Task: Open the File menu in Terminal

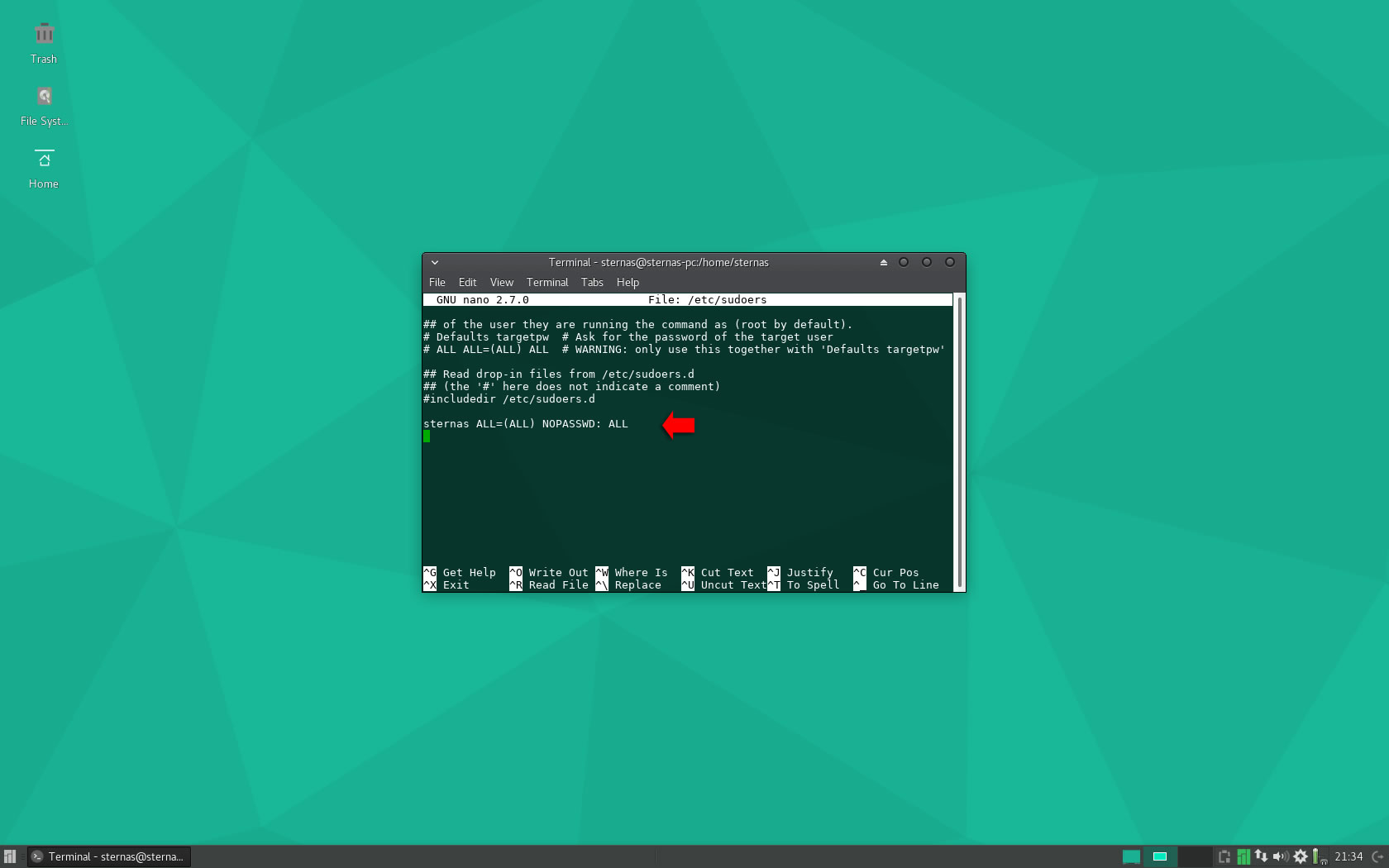Action: (437, 282)
